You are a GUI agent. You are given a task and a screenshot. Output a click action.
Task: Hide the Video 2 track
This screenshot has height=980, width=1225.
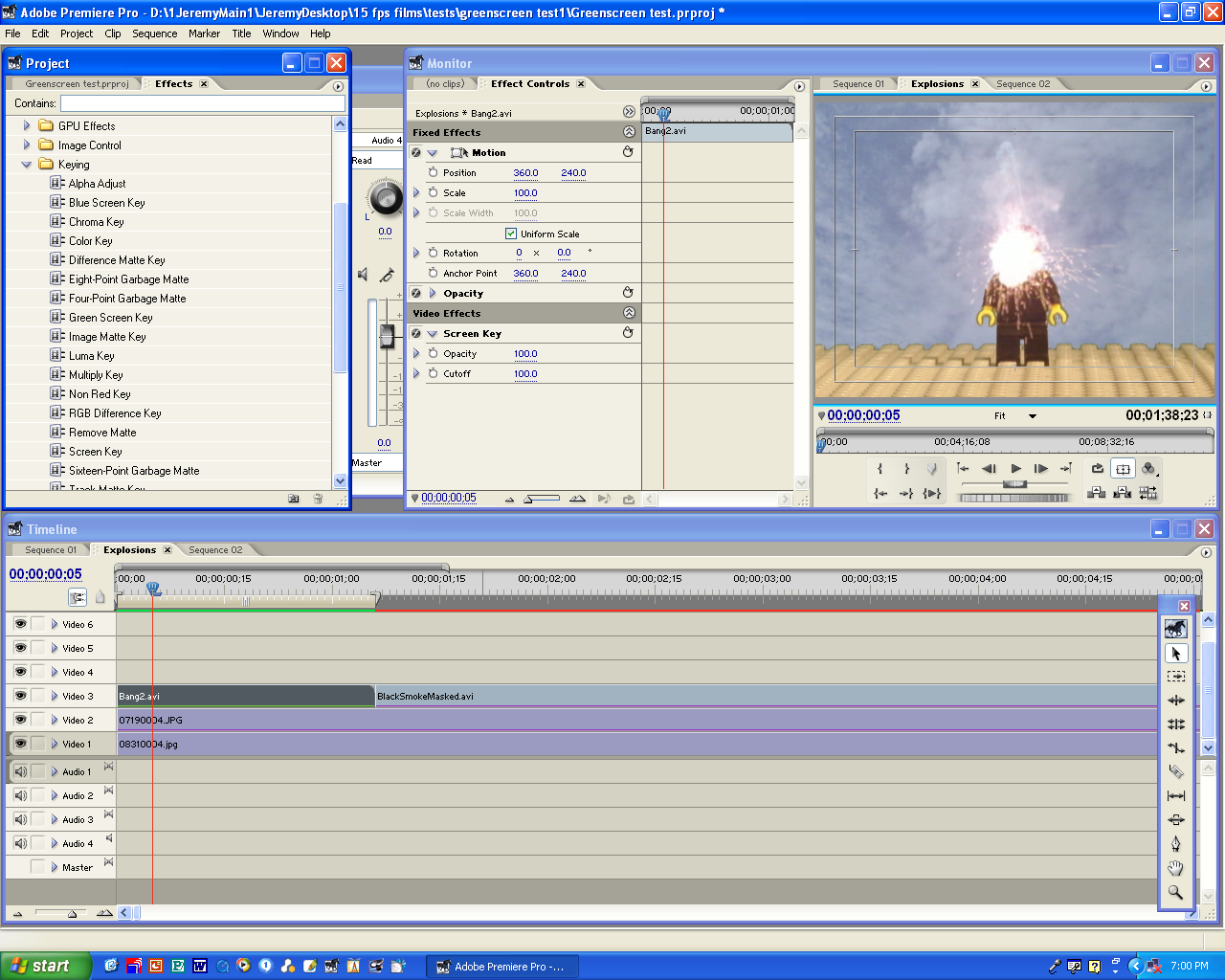pyautogui.click(x=20, y=720)
